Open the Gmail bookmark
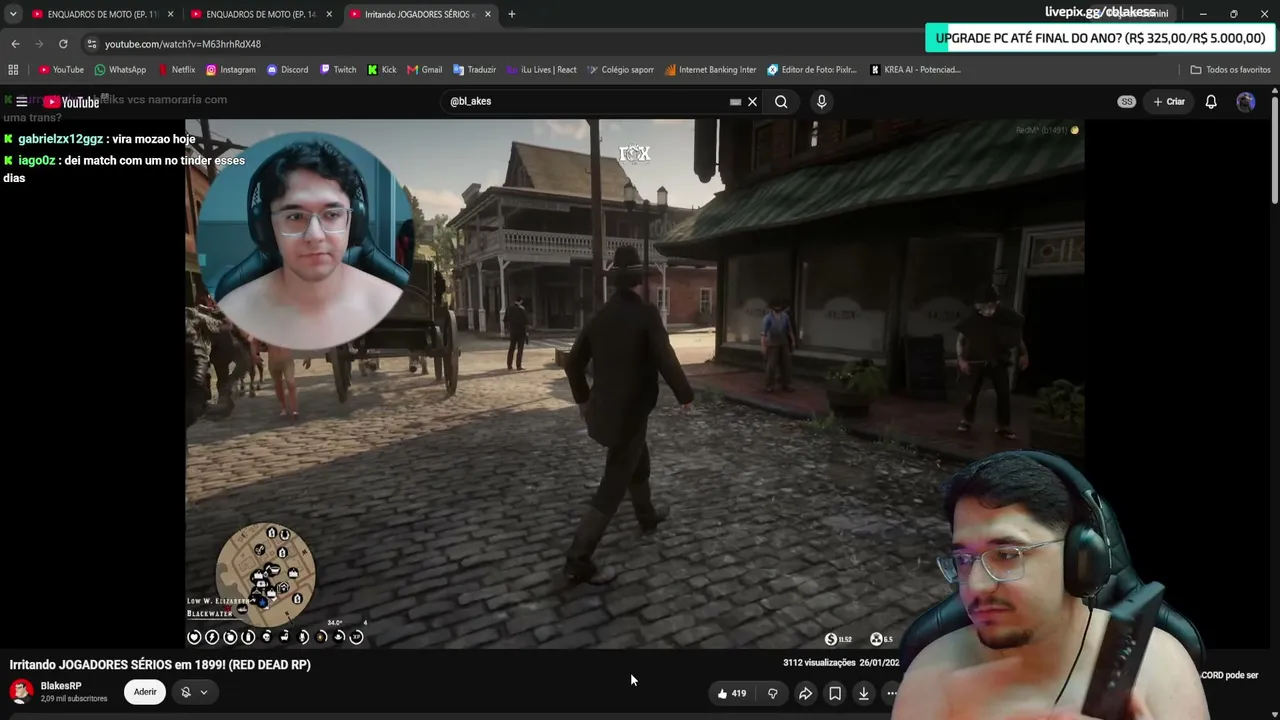The image size is (1280, 720). tap(425, 70)
